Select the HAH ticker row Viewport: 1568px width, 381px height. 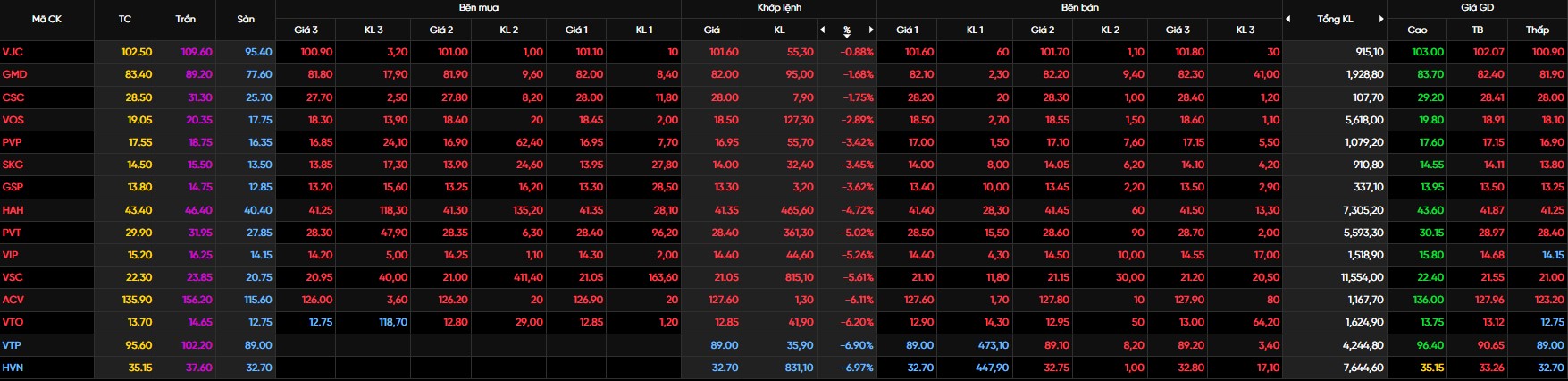13,210
